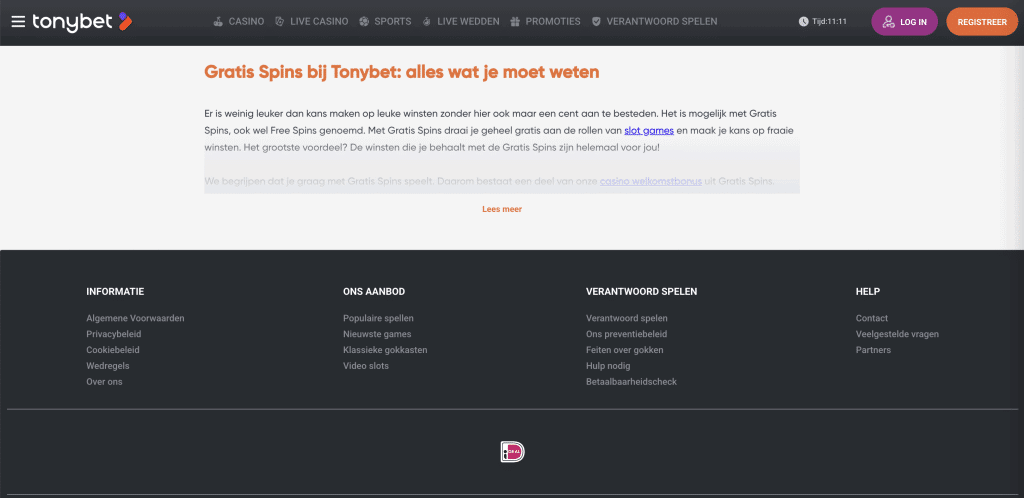Click the Gratis Spins bij Tonybet heading

(402, 72)
